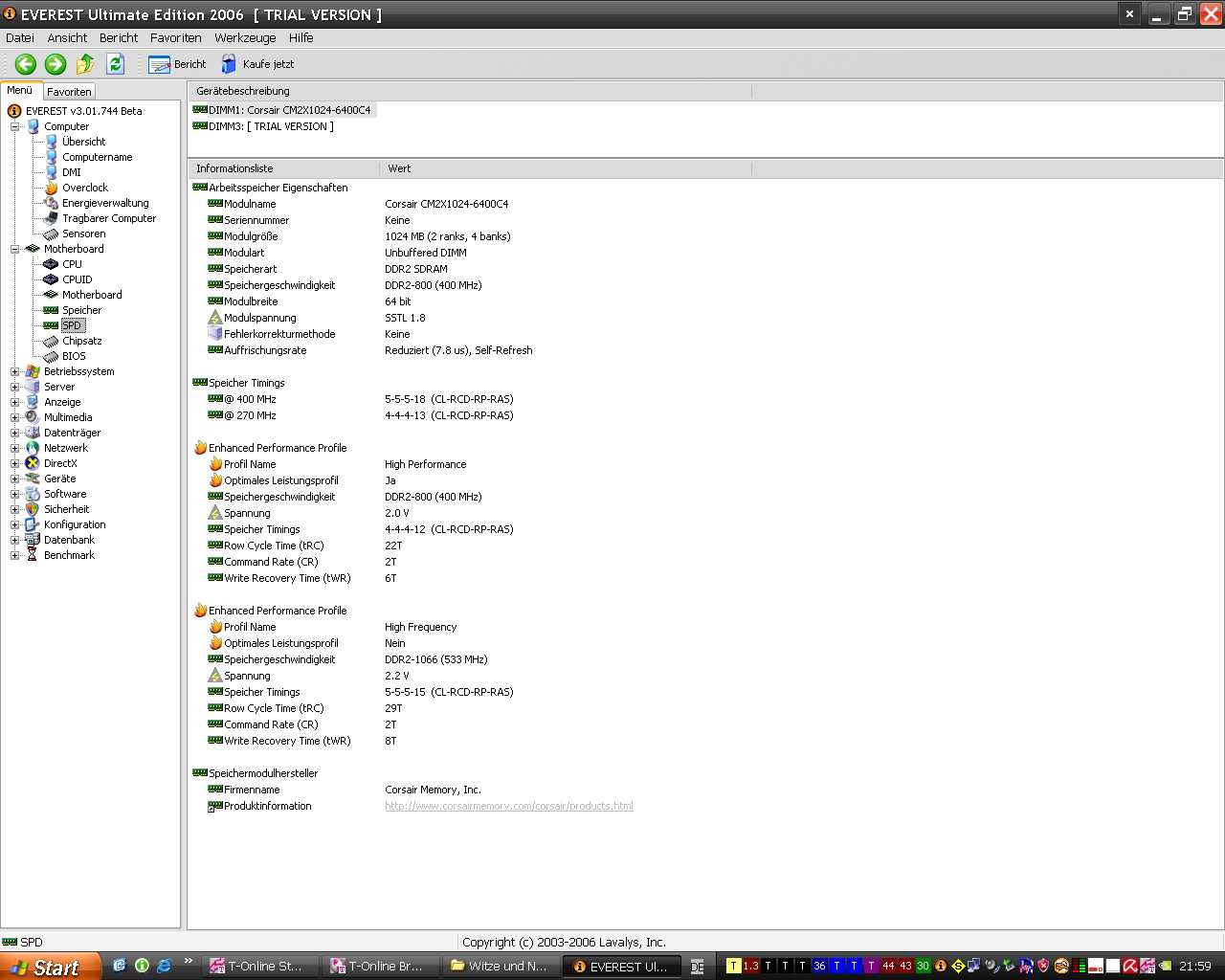Viewport: 1225px width, 980px height.
Task: Select Energieverwaltung in the tree
Action: 105,203
